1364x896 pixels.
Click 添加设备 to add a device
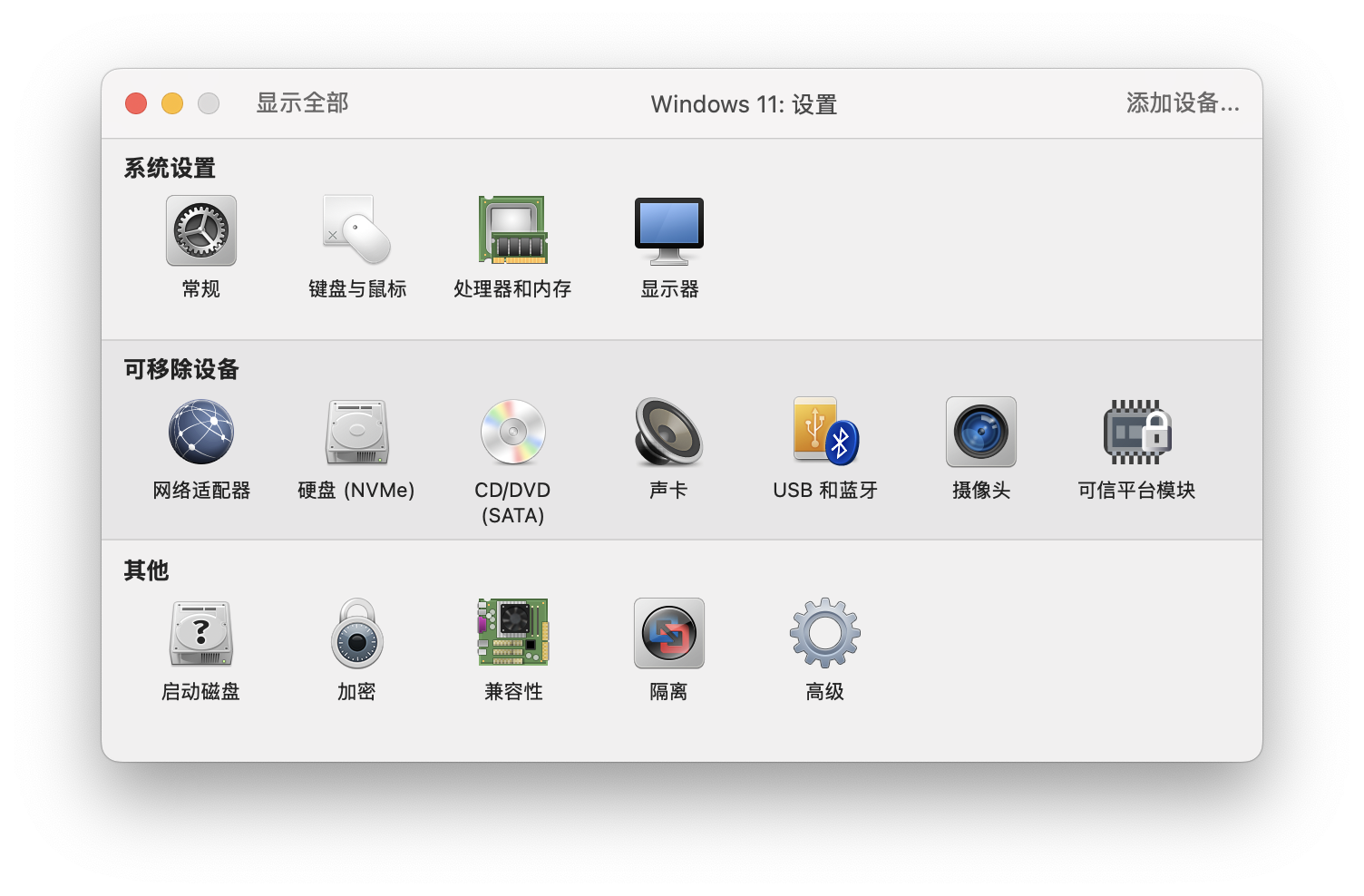[x=1181, y=103]
